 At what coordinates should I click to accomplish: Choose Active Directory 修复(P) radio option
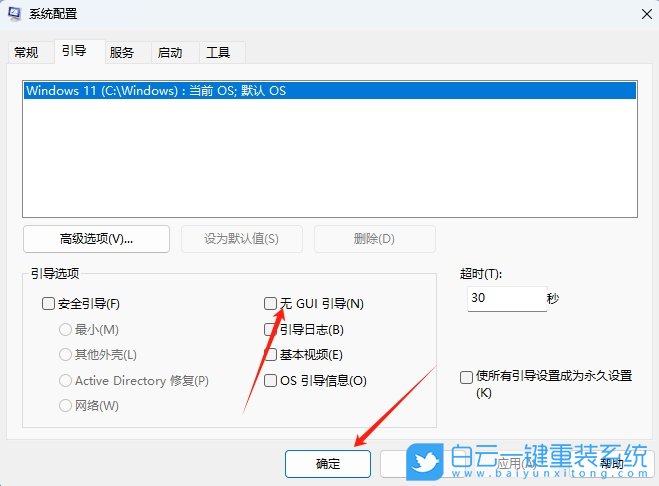tap(65, 380)
